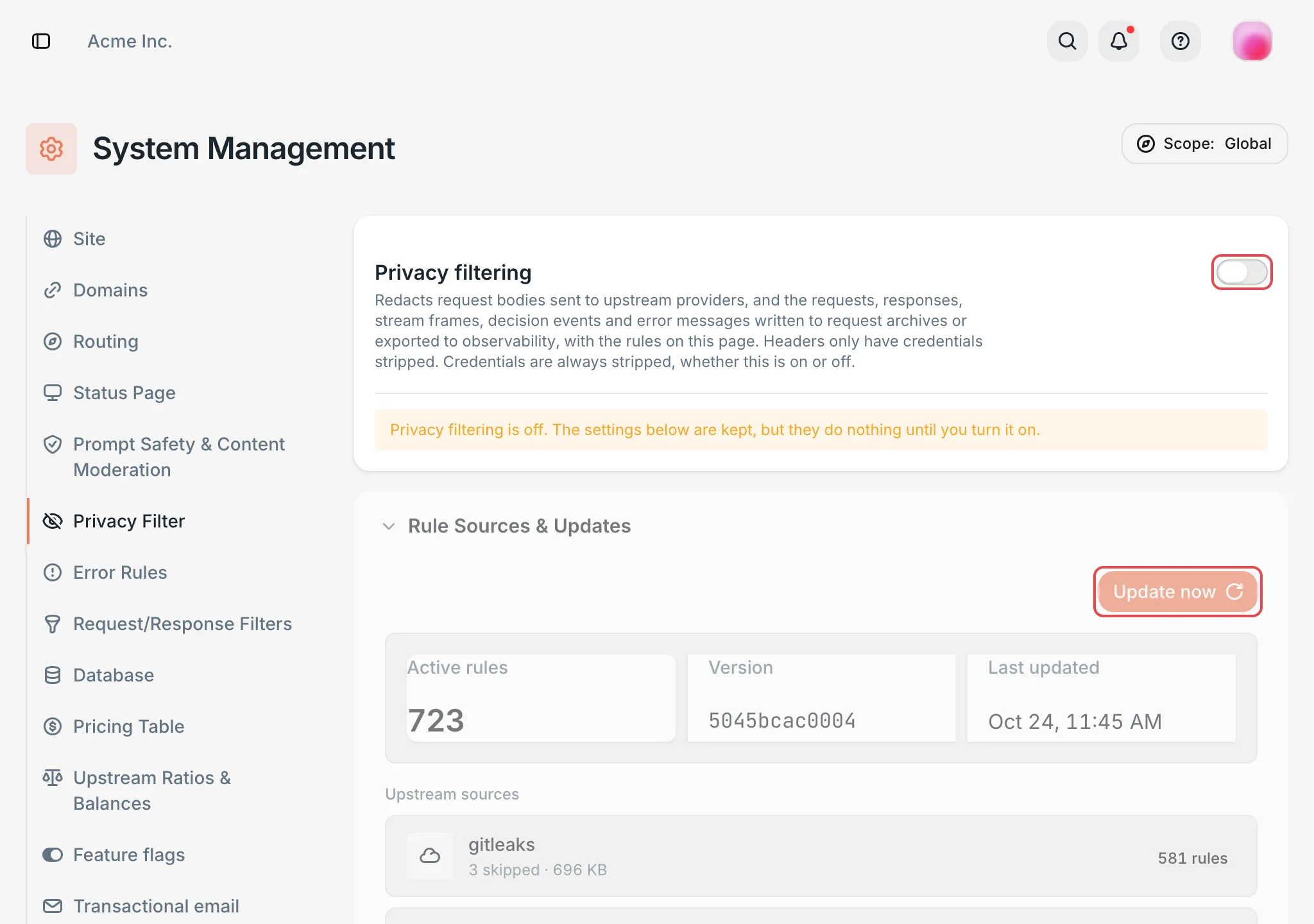Open Domains settings
Screen dimensions: 1314x924
coord(110,290)
